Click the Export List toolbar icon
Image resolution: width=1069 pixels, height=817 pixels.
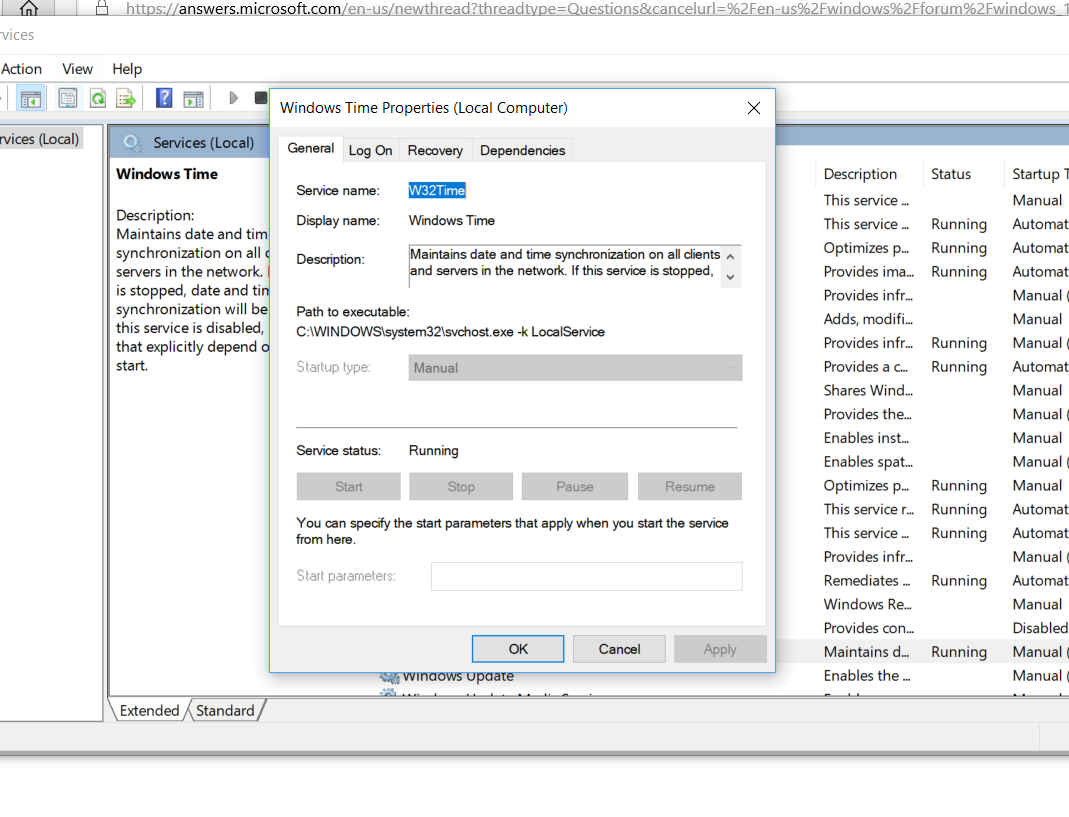pos(126,98)
